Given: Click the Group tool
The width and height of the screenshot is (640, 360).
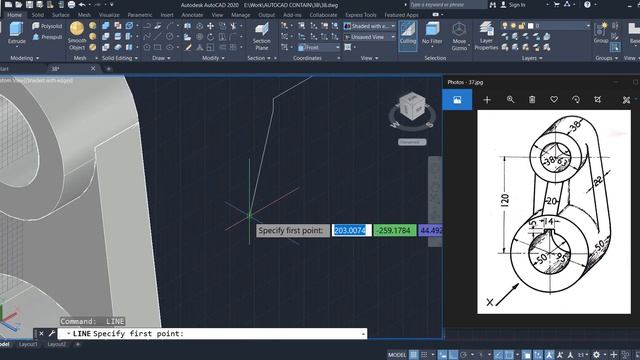Looking at the screenshot, I should tap(601, 33).
